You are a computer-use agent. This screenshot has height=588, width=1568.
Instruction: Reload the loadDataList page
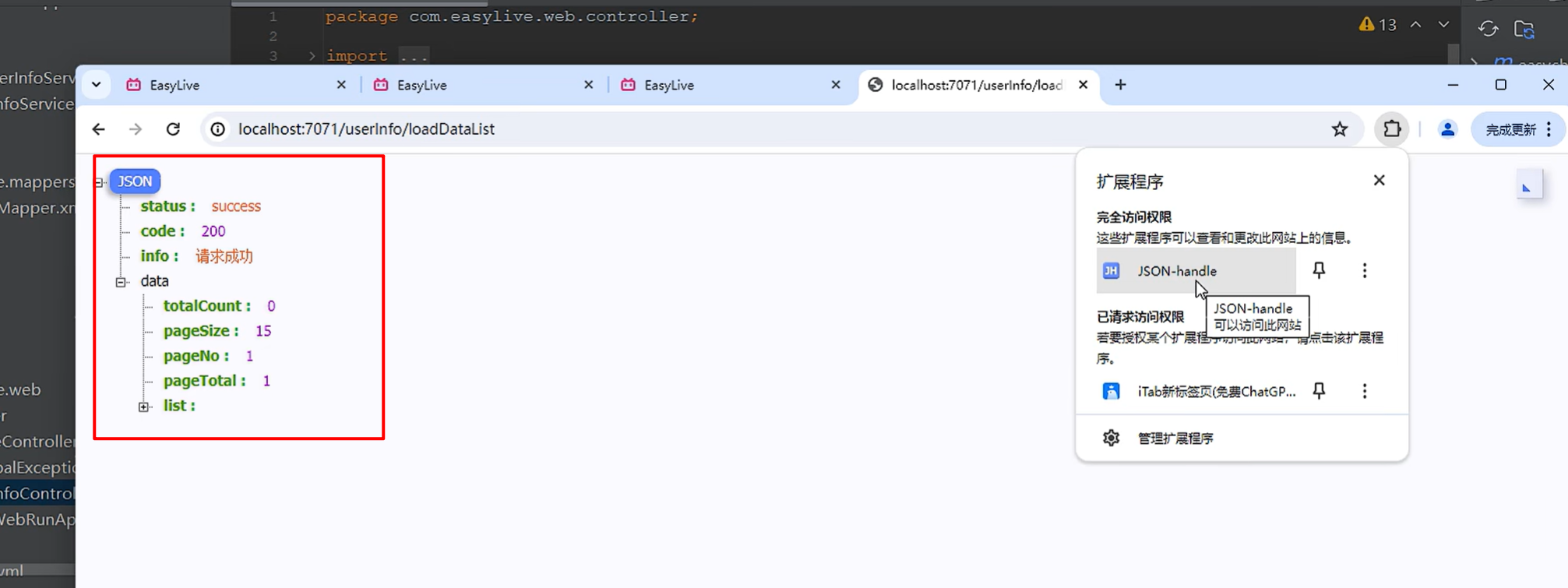pos(173,129)
